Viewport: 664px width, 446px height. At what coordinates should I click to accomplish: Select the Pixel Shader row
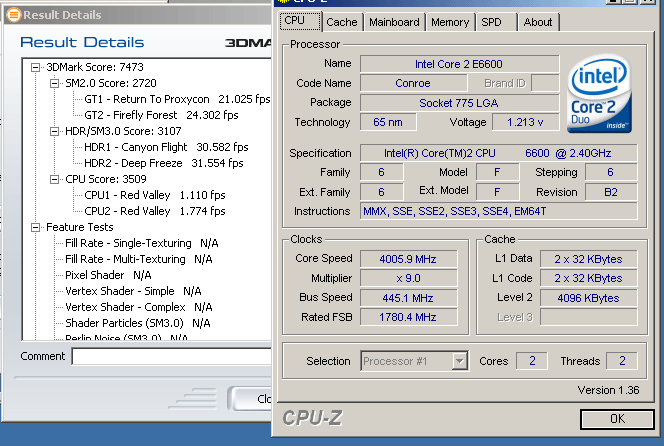[x=108, y=275]
